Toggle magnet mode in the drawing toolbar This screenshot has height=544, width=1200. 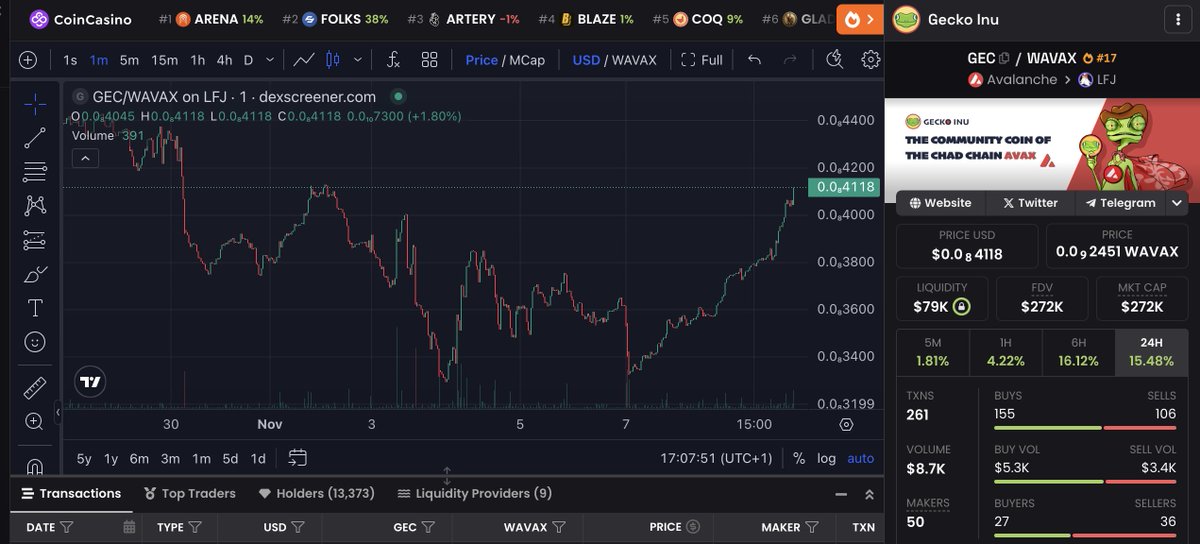(35, 465)
